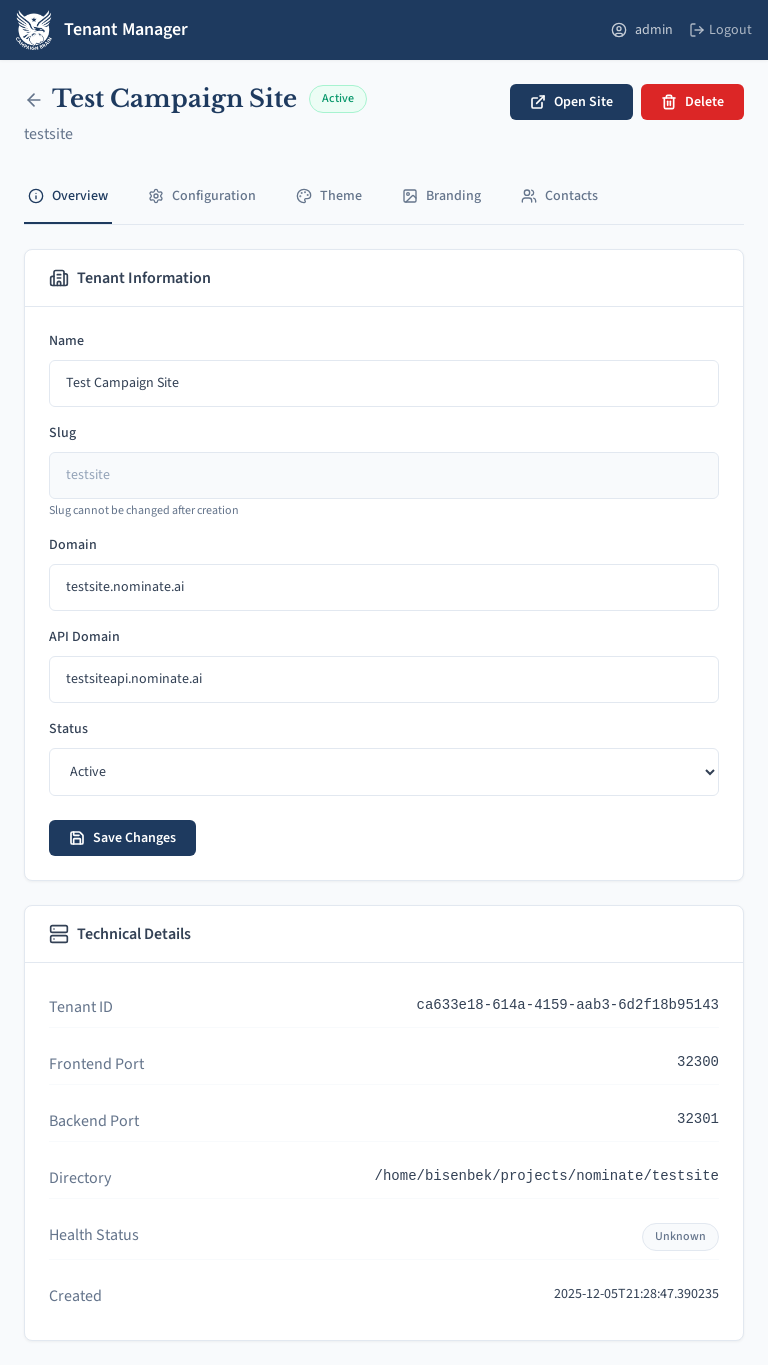
Task: Click the Technical Details server icon
Action: point(59,934)
